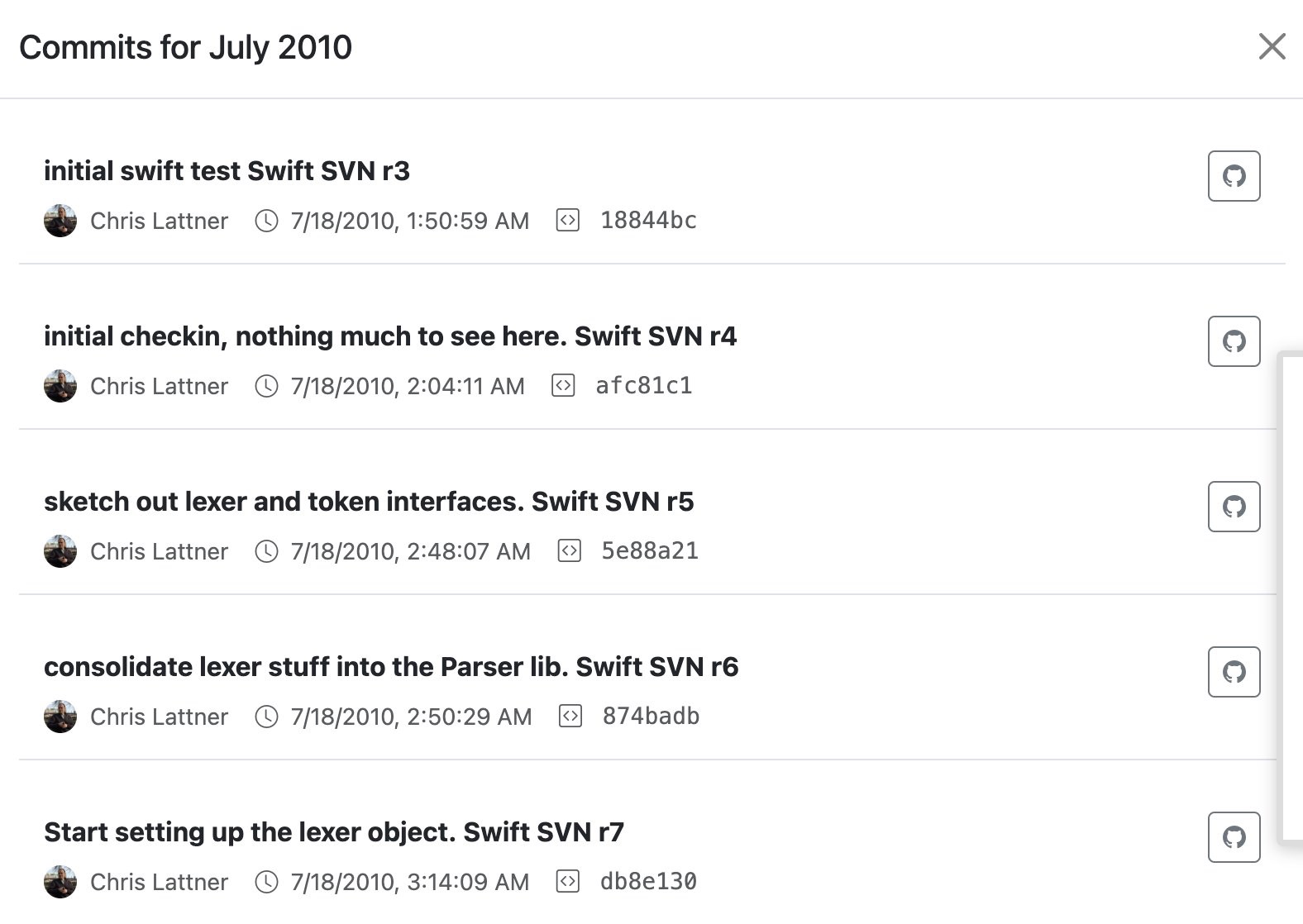Image resolution: width=1303 pixels, height=924 pixels.
Task: Click the code icon beside hash afc81c1
Action: (x=563, y=386)
